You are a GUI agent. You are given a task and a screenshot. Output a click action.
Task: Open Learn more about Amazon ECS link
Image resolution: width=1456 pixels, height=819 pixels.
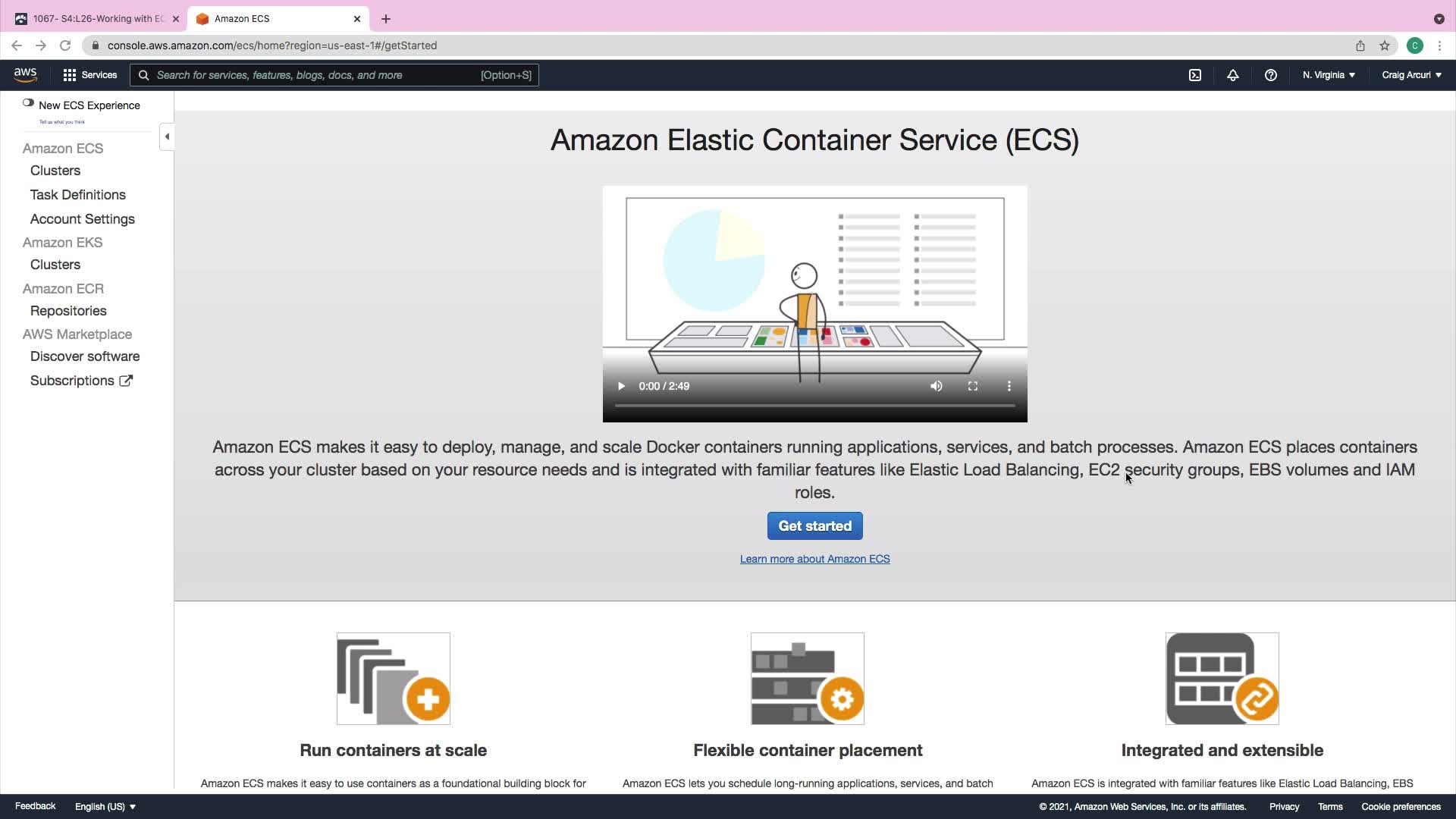click(814, 559)
